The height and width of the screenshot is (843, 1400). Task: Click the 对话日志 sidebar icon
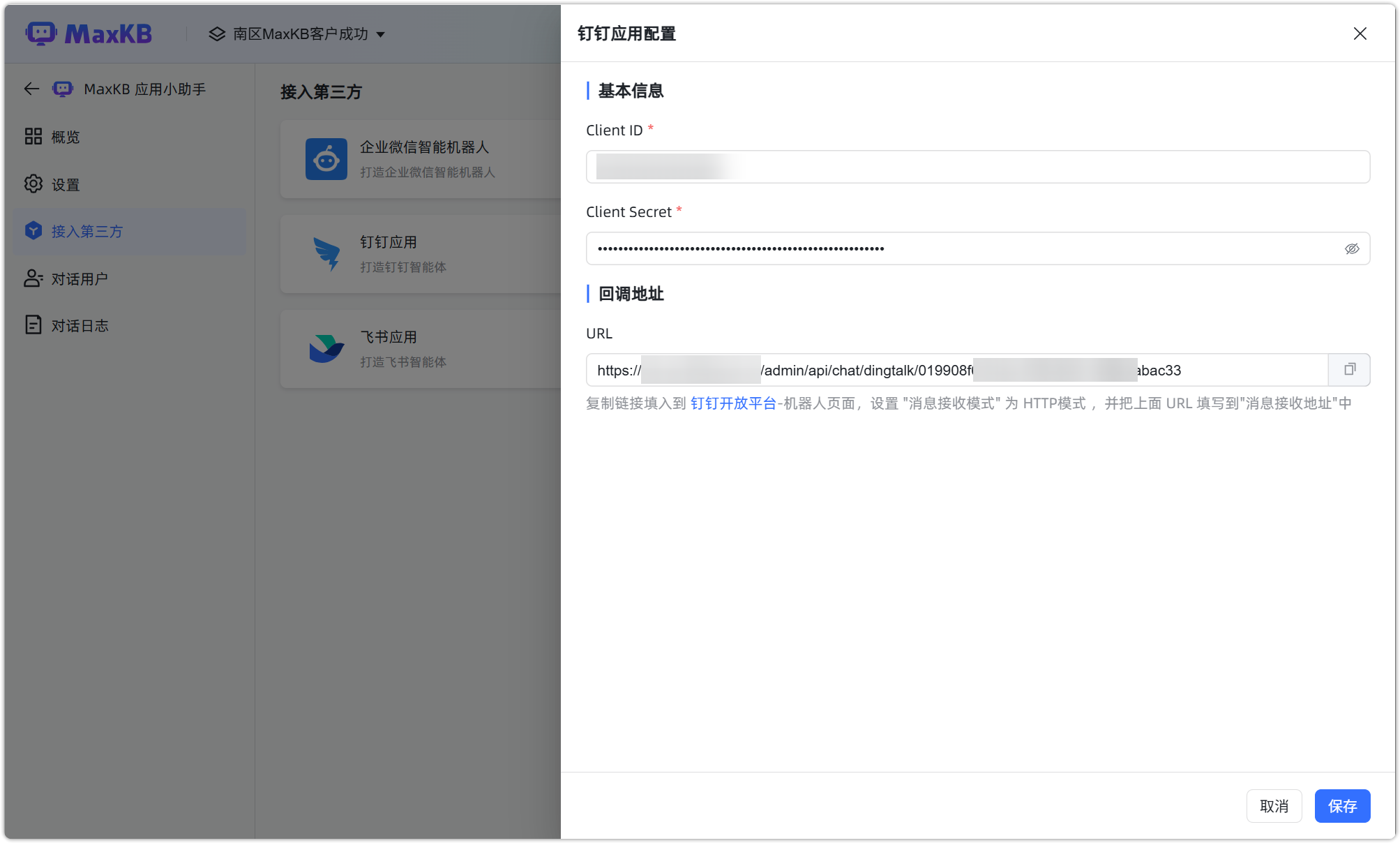(x=33, y=324)
